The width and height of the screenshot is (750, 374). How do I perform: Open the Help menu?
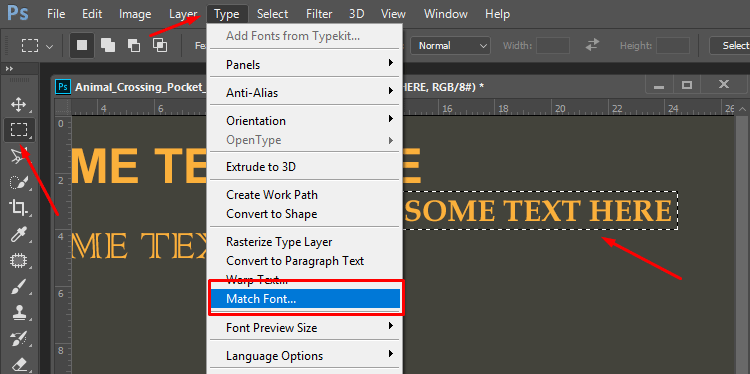point(497,14)
